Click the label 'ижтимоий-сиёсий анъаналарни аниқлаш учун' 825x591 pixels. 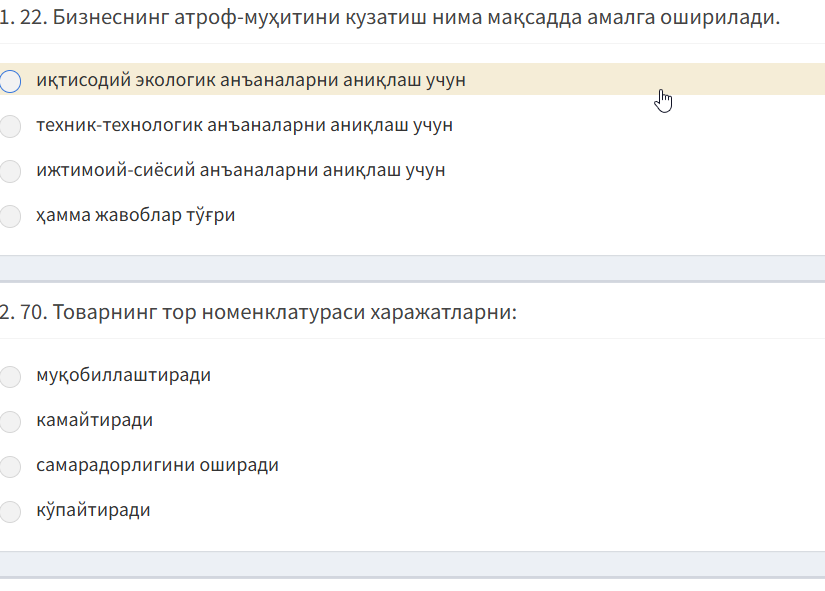pos(240,170)
